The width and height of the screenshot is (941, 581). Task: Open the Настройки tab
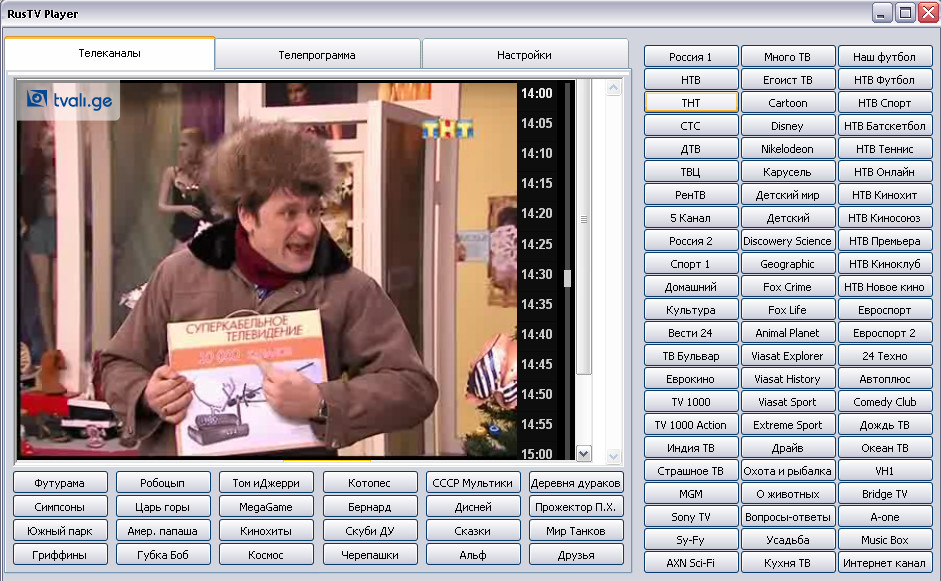click(x=524, y=55)
